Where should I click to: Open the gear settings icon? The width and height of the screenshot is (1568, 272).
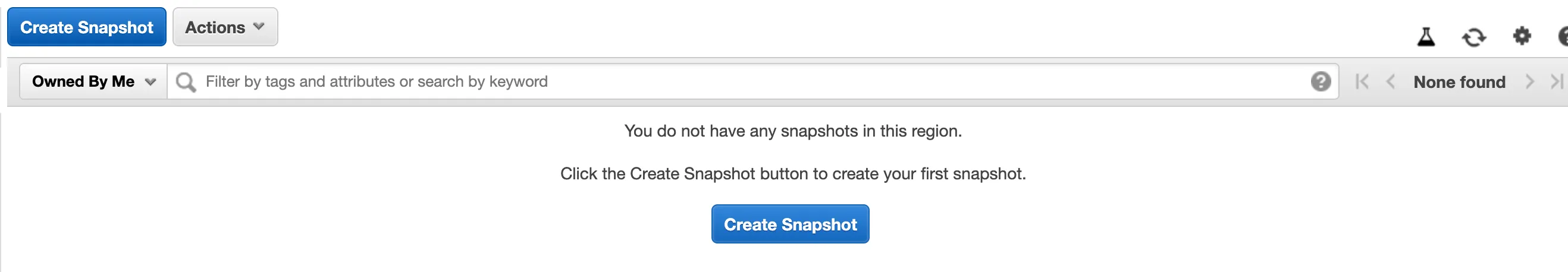tap(1522, 36)
